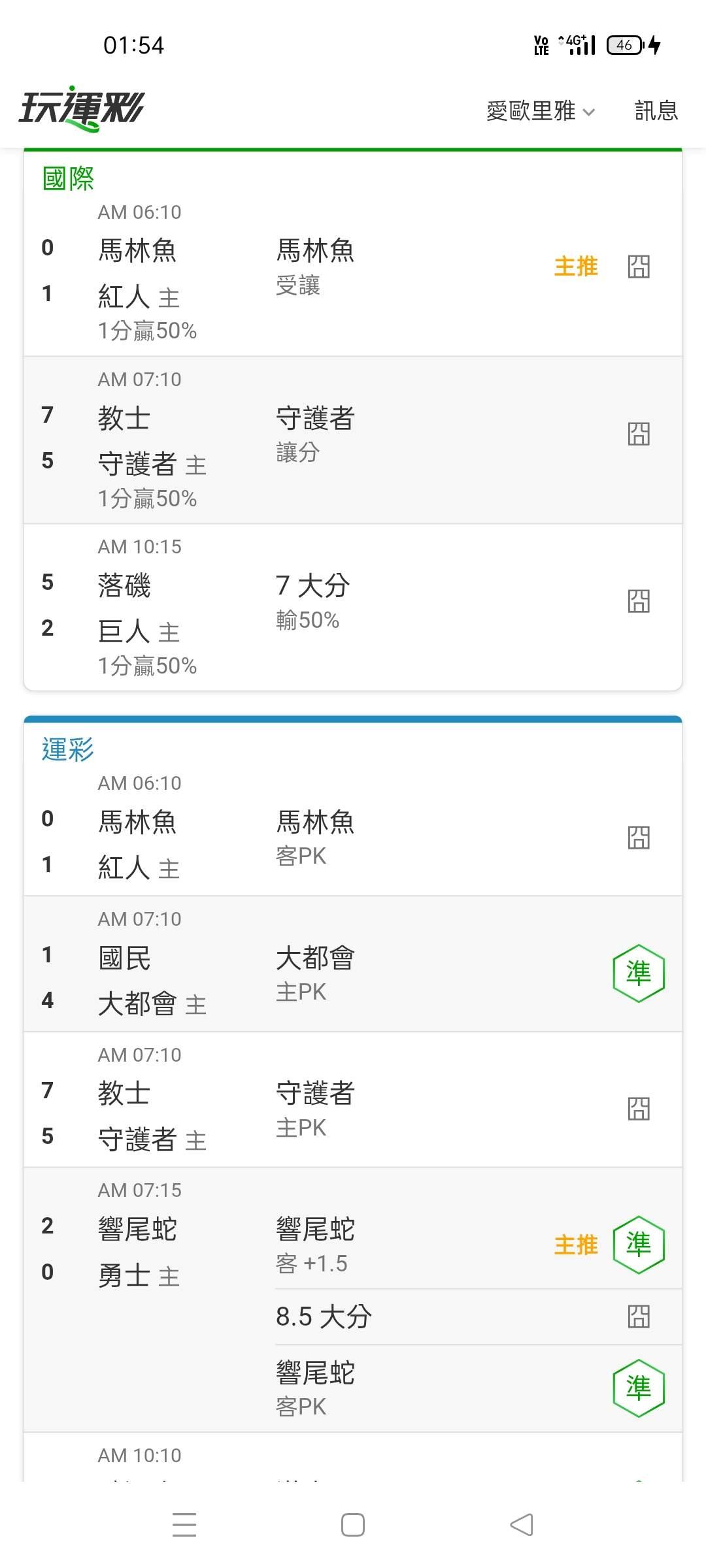Tap 準 badge for 響尾蛇 客PK

coord(639,1388)
